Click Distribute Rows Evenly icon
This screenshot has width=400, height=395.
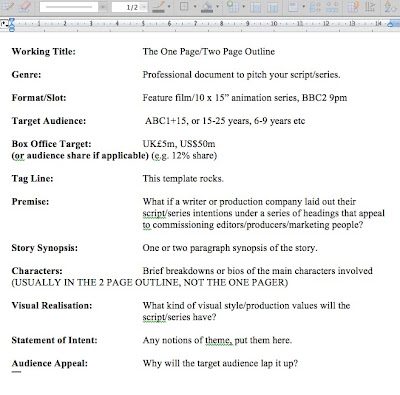click(315, 7)
